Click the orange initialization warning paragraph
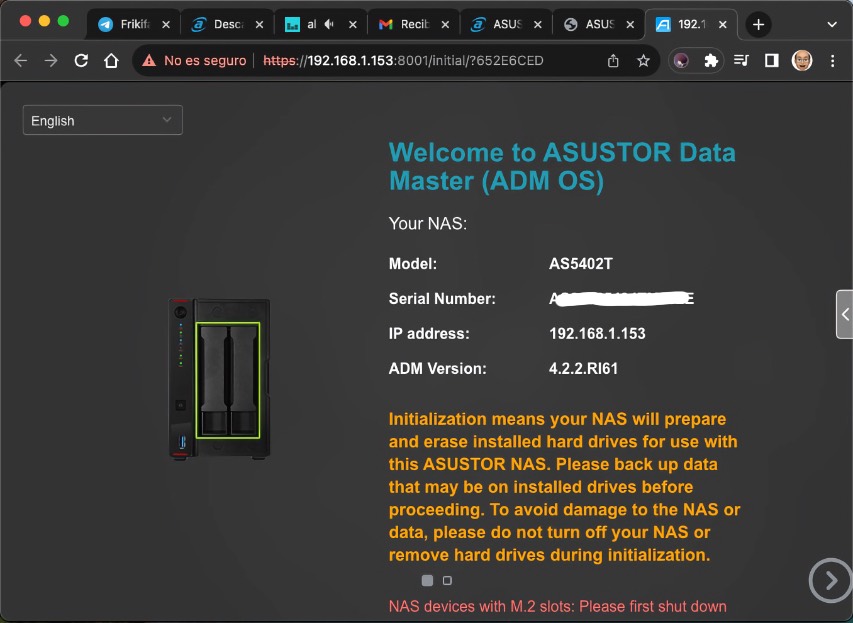853x623 pixels. pos(564,487)
